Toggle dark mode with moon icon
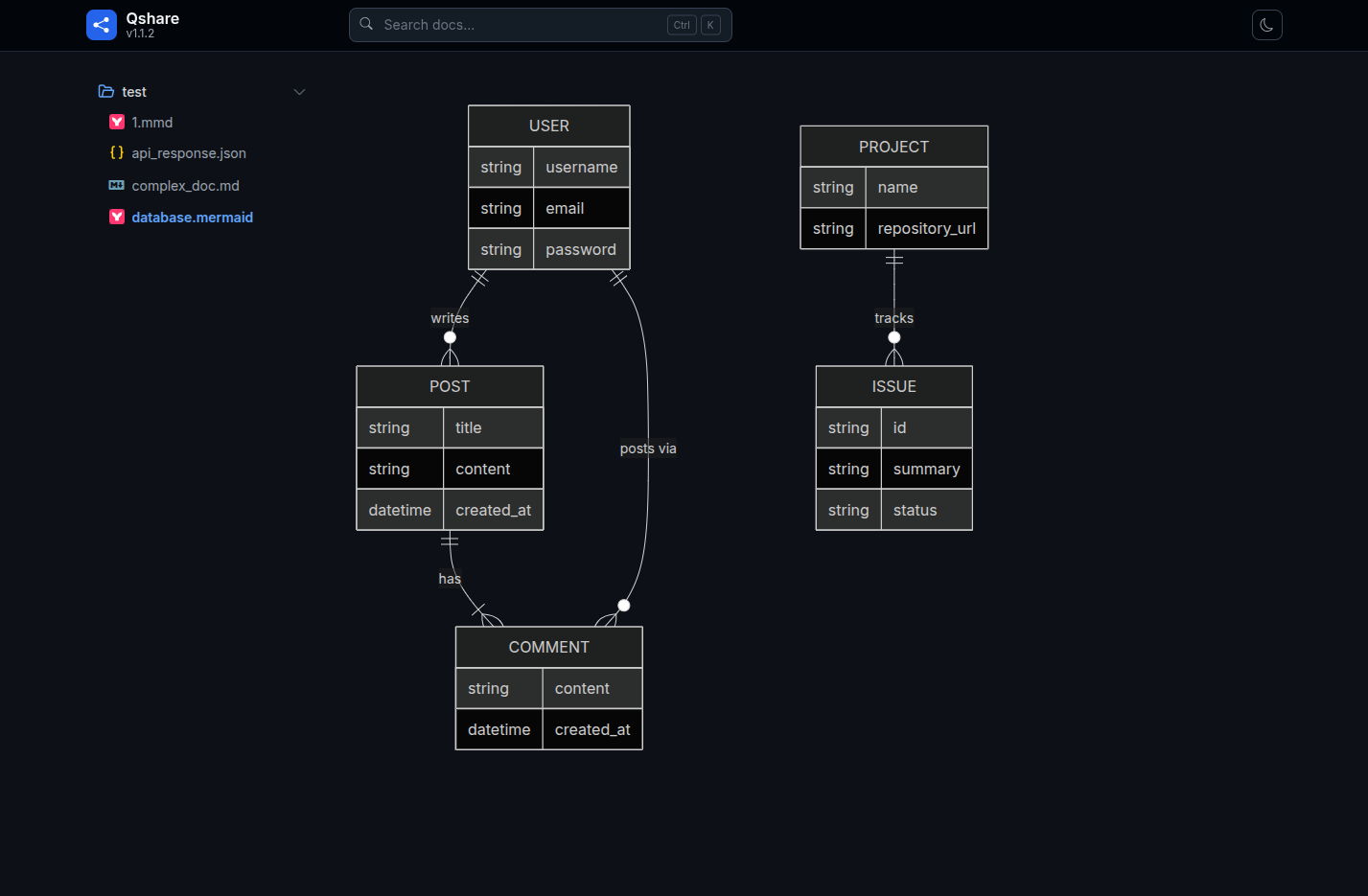The width and height of the screenshot is (1368, 896). 1266,25
